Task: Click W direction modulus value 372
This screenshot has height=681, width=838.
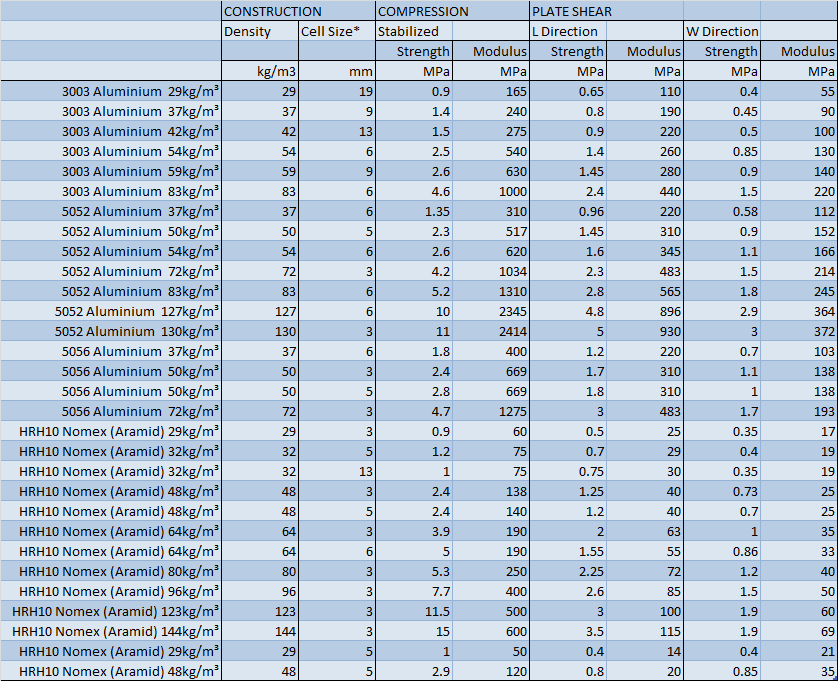Action: (x=799, y=331)
